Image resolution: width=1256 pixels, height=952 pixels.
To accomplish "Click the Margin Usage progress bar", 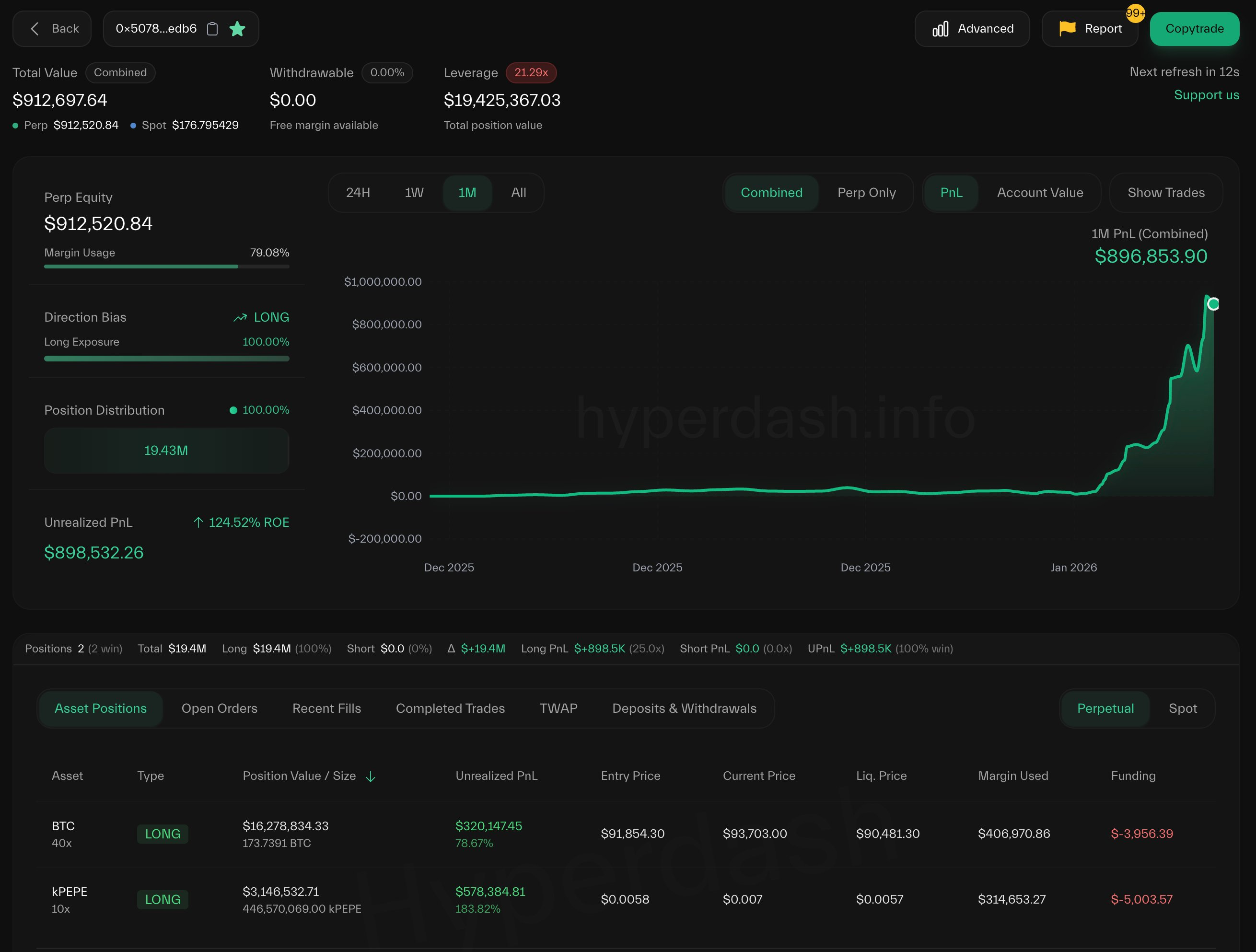I will [x=166, y=266].
